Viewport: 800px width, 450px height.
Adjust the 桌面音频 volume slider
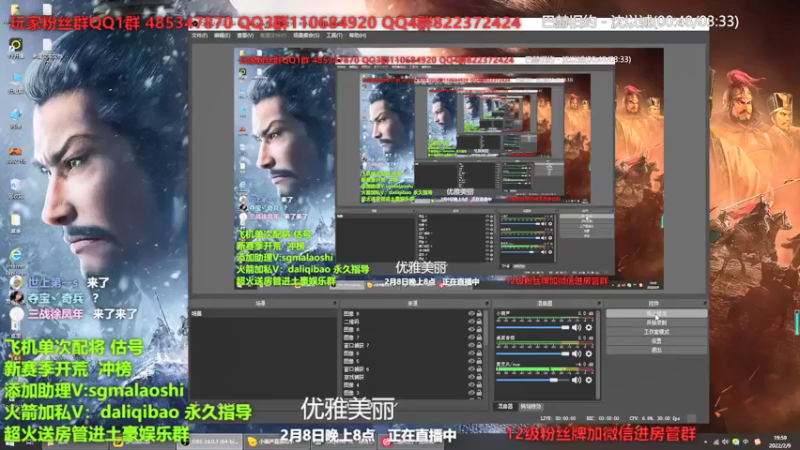click(x=533, y=354)
